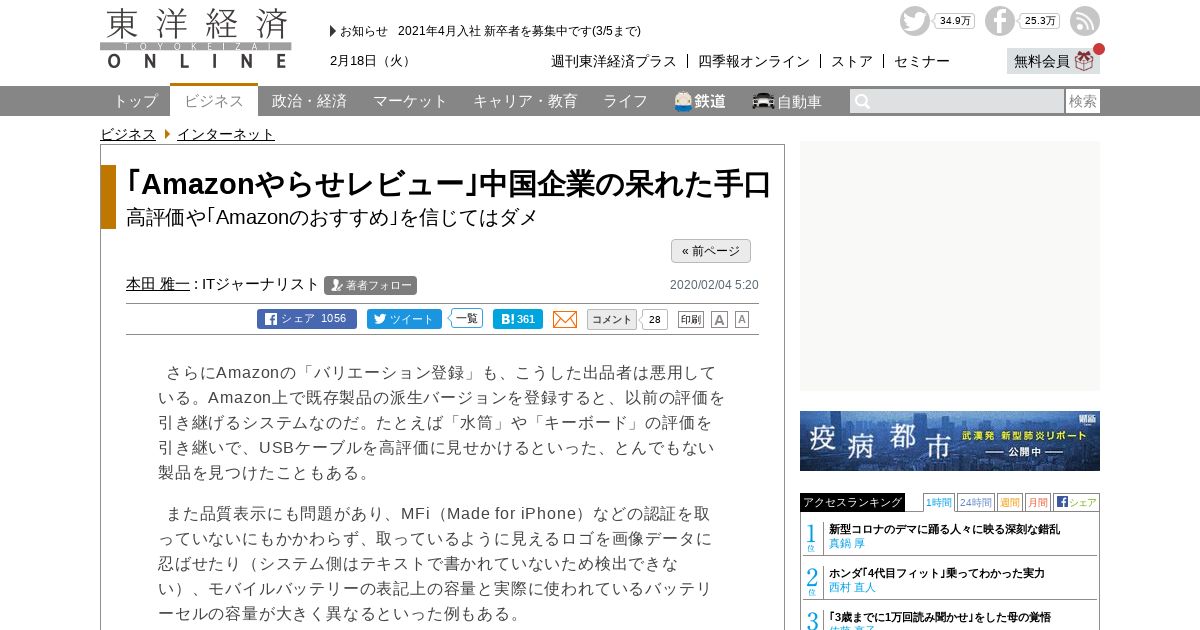
Task: Switch ranking to 24時間 tab
Action: [976, 502]
